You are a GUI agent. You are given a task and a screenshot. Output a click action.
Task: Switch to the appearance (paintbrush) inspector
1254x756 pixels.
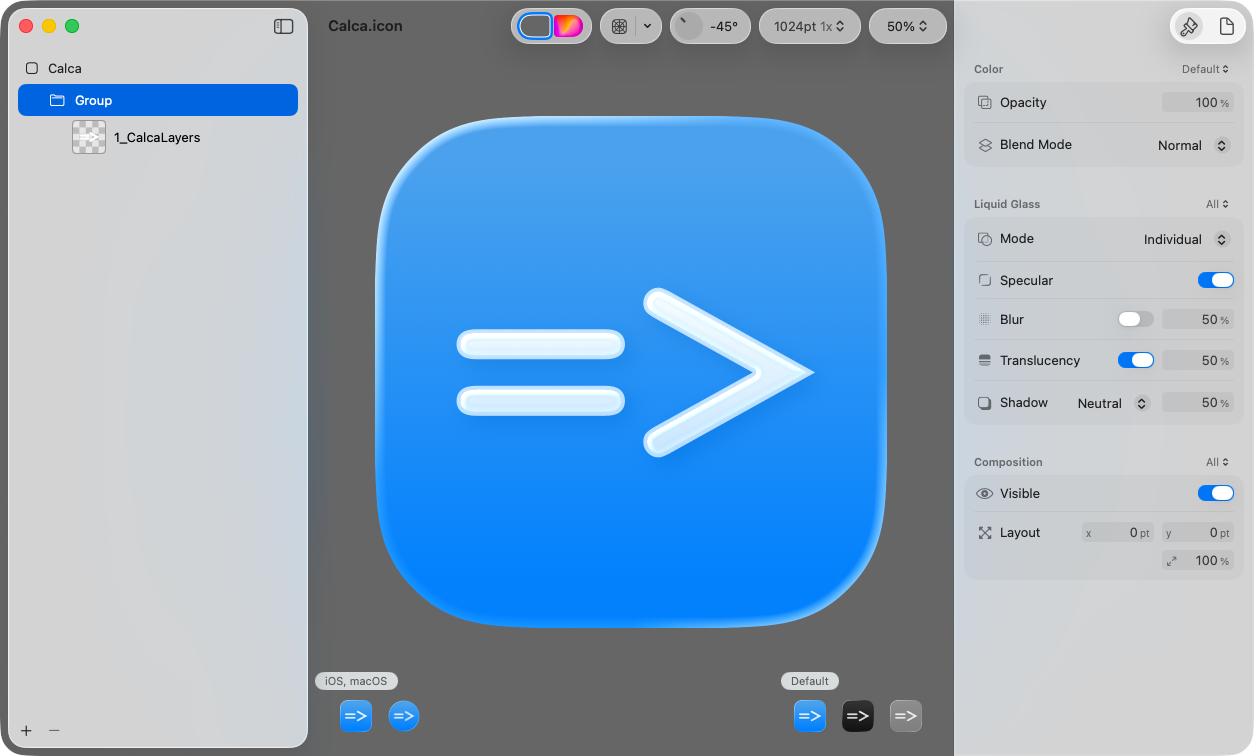[x=1189, y=27]
